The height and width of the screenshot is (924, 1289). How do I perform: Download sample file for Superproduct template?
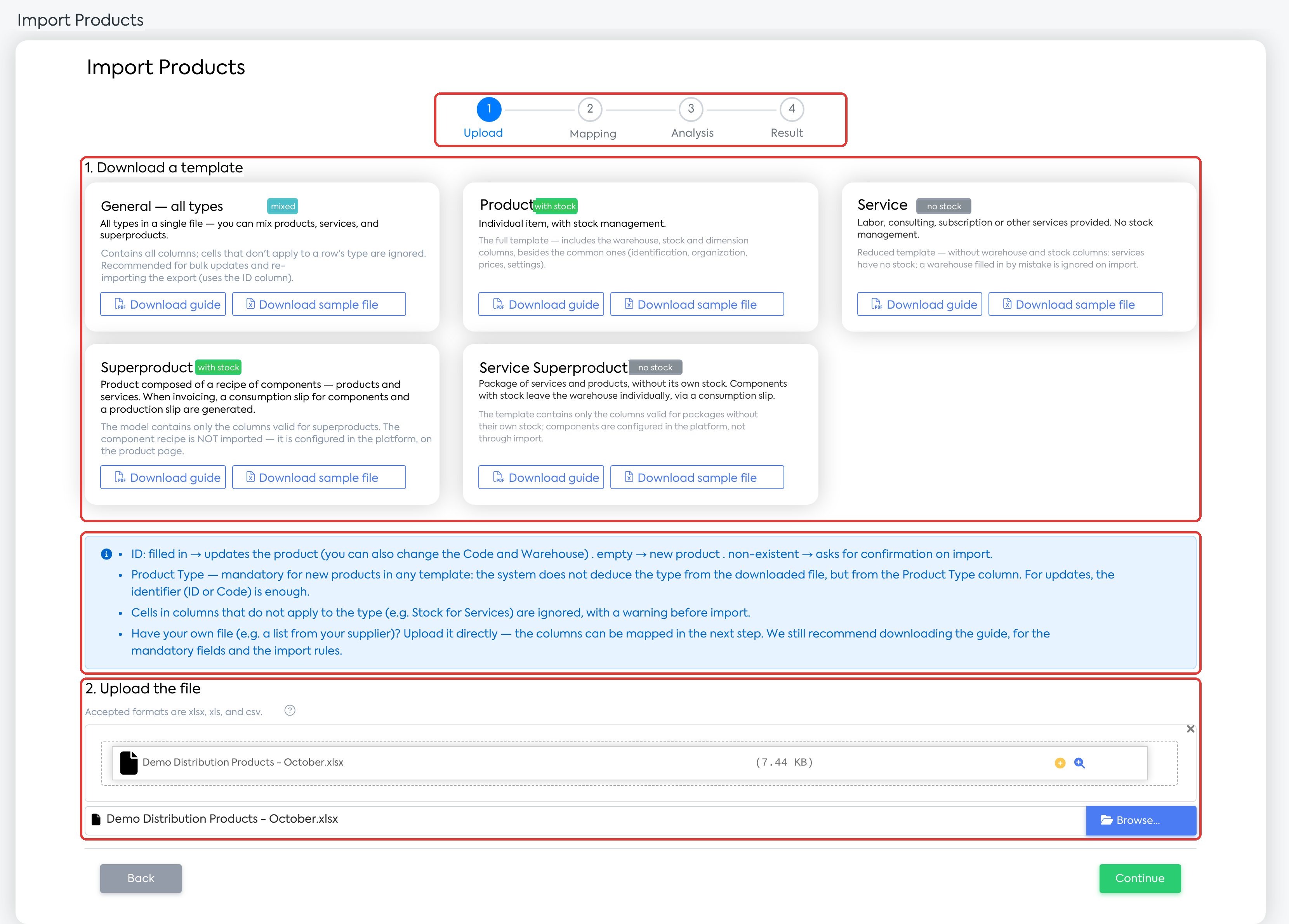319,478
